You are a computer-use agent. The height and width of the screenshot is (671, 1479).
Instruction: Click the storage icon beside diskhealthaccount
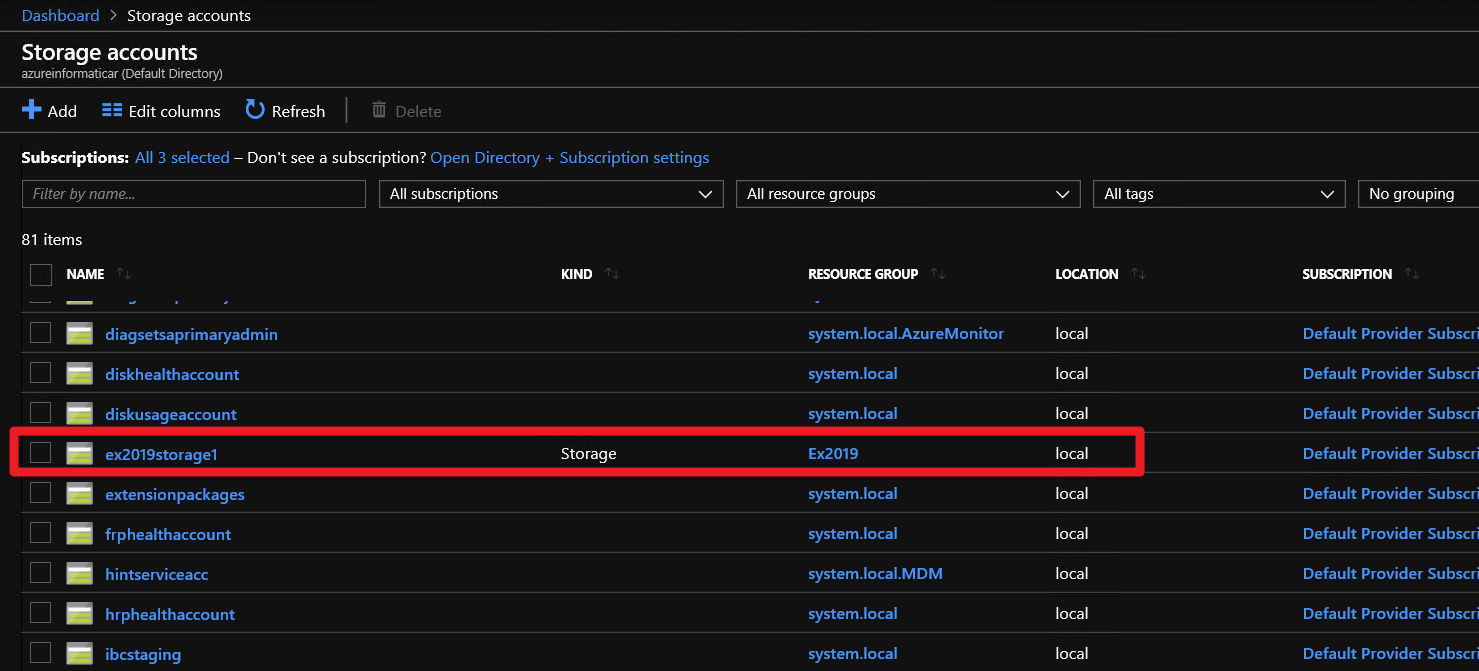click(80, 374)
